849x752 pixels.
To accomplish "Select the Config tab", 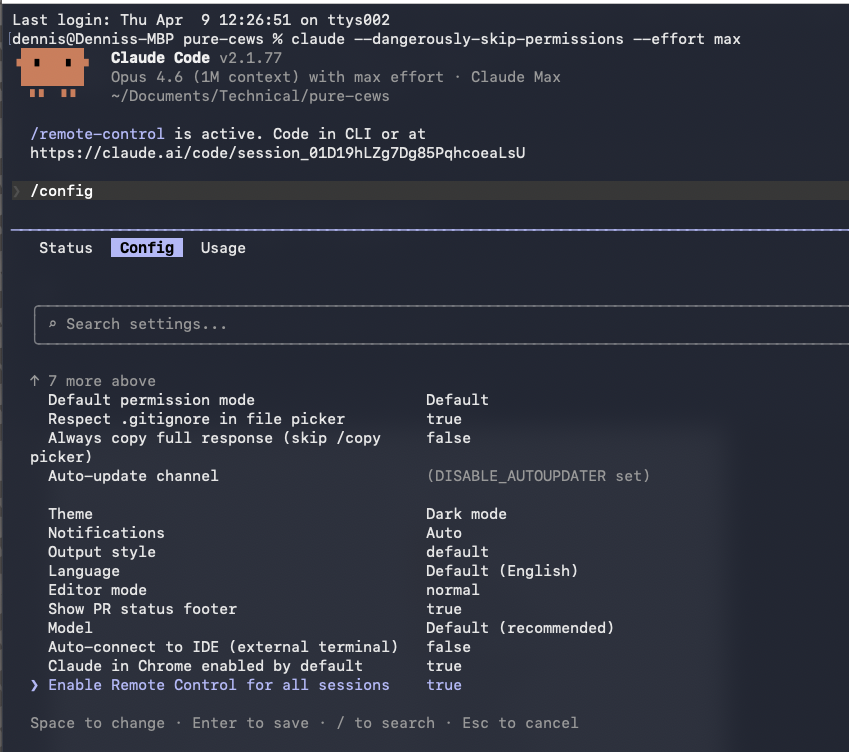I will [146, 247].
